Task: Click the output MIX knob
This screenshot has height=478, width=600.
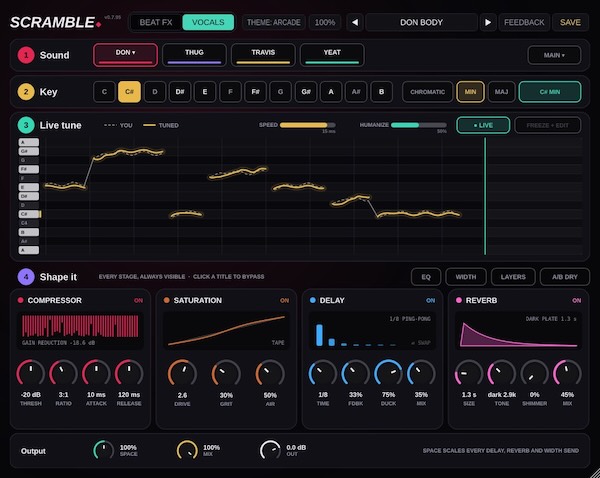Action: tap(187, 450)
